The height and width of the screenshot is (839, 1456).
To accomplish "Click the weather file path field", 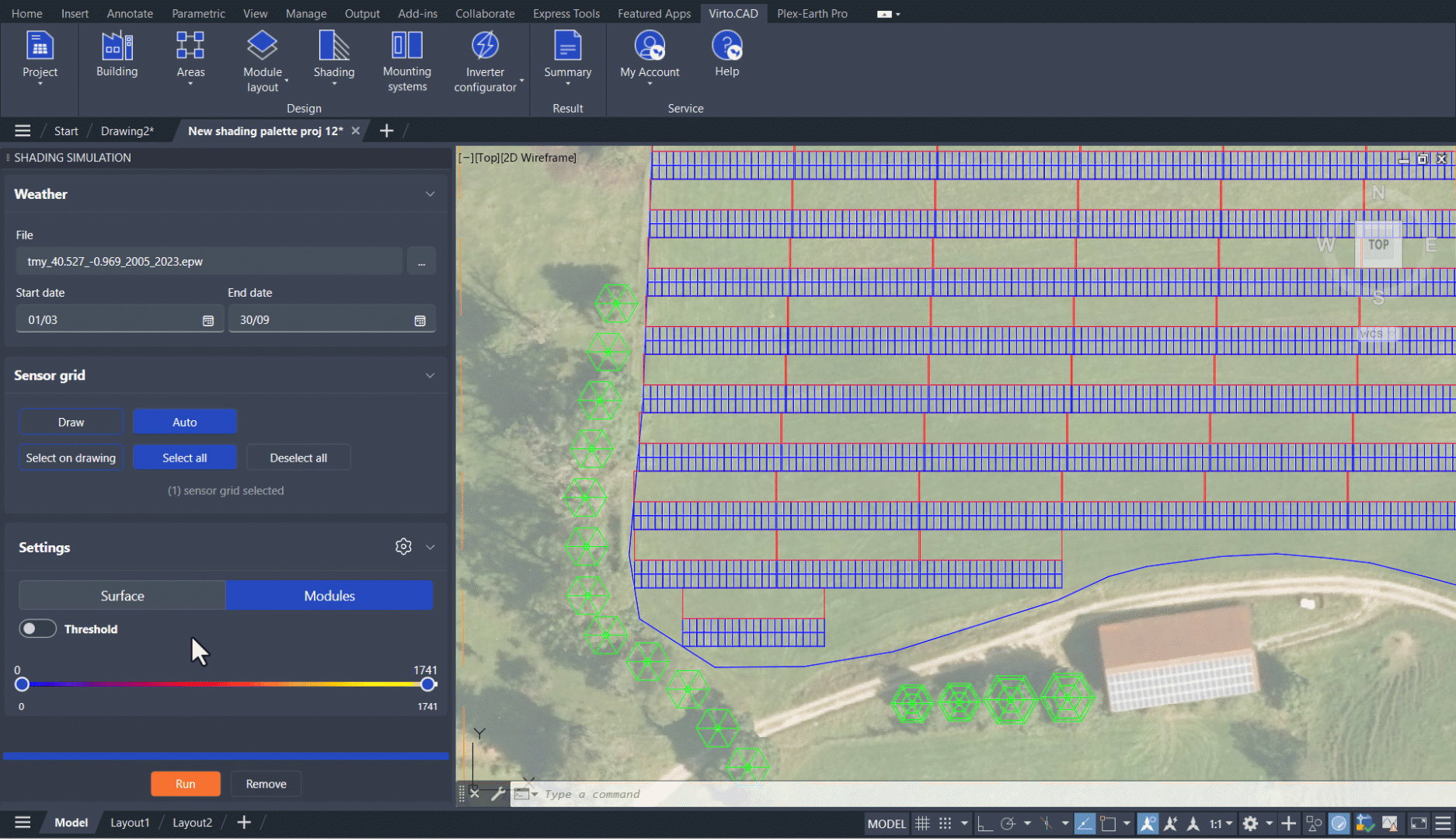I will pos(209,262).
